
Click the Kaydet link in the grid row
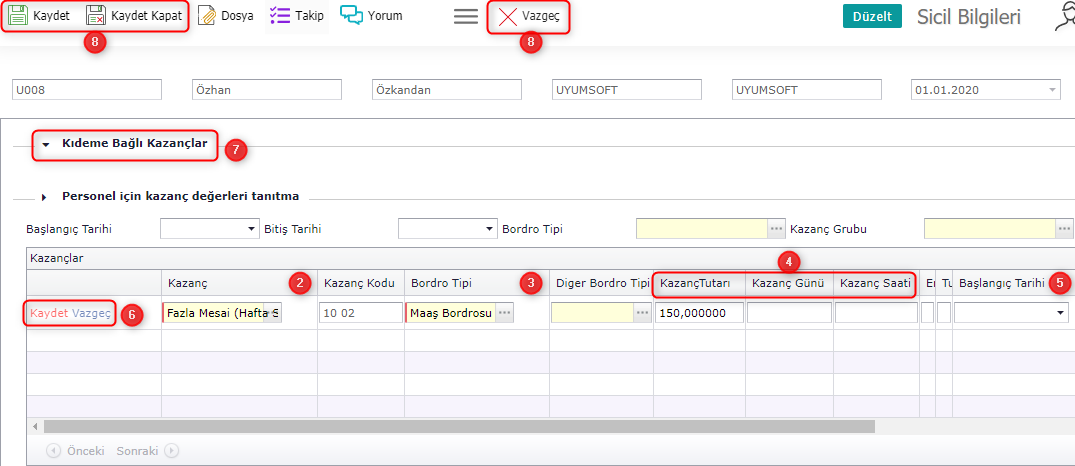[49, 313]
